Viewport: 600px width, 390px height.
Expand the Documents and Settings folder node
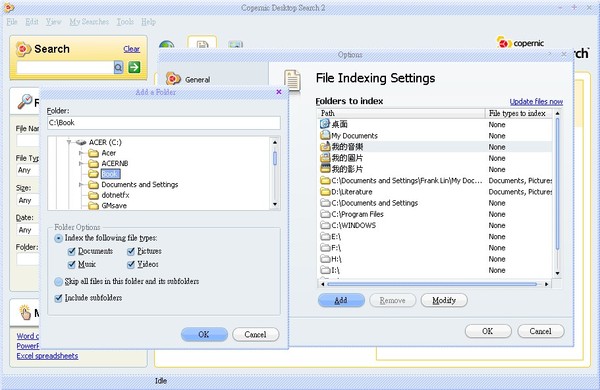click(81, 184)
